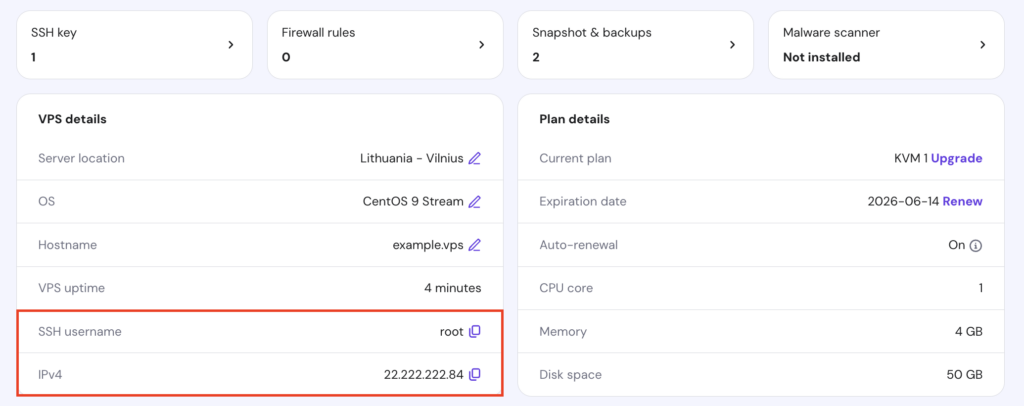Image resolution: width=1024 pixels, height=406 pixels.
Task: Open Snapshot & backups chevron
Action: click(732, 45)
